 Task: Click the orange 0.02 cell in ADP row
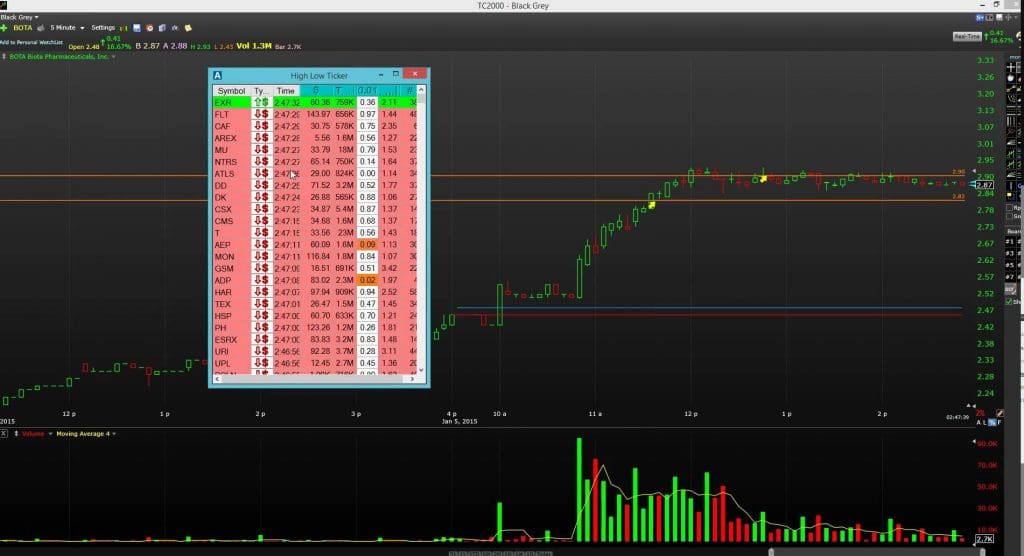coord(368,280)
